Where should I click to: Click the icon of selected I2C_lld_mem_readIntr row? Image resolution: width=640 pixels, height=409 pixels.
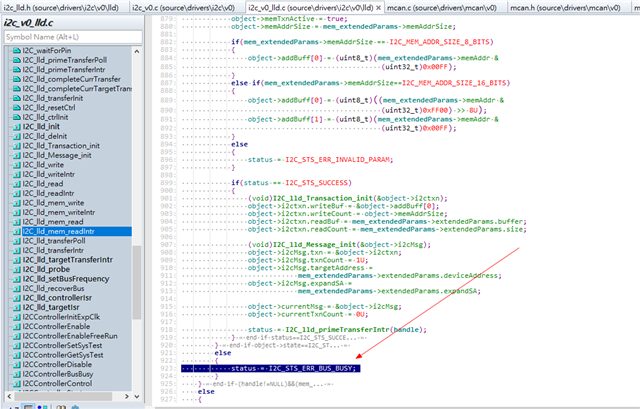coord(17,231)
